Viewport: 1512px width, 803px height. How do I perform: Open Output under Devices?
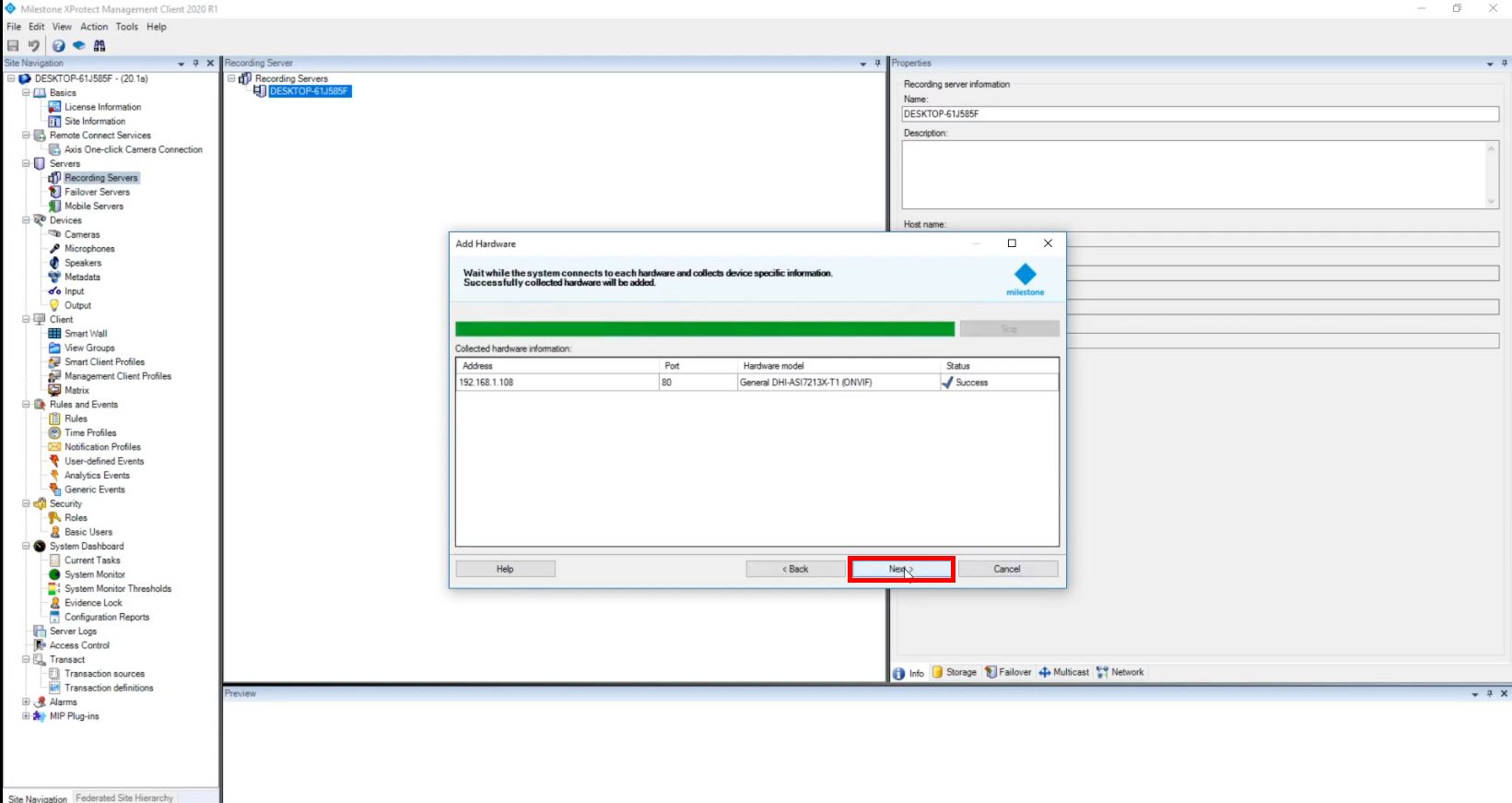77,305
